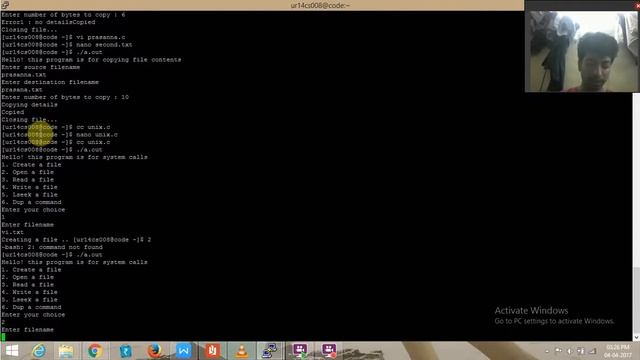Open the blue W app in taskbar
Image resolution: width=640 pixels, height=360 pixels.
183,351
